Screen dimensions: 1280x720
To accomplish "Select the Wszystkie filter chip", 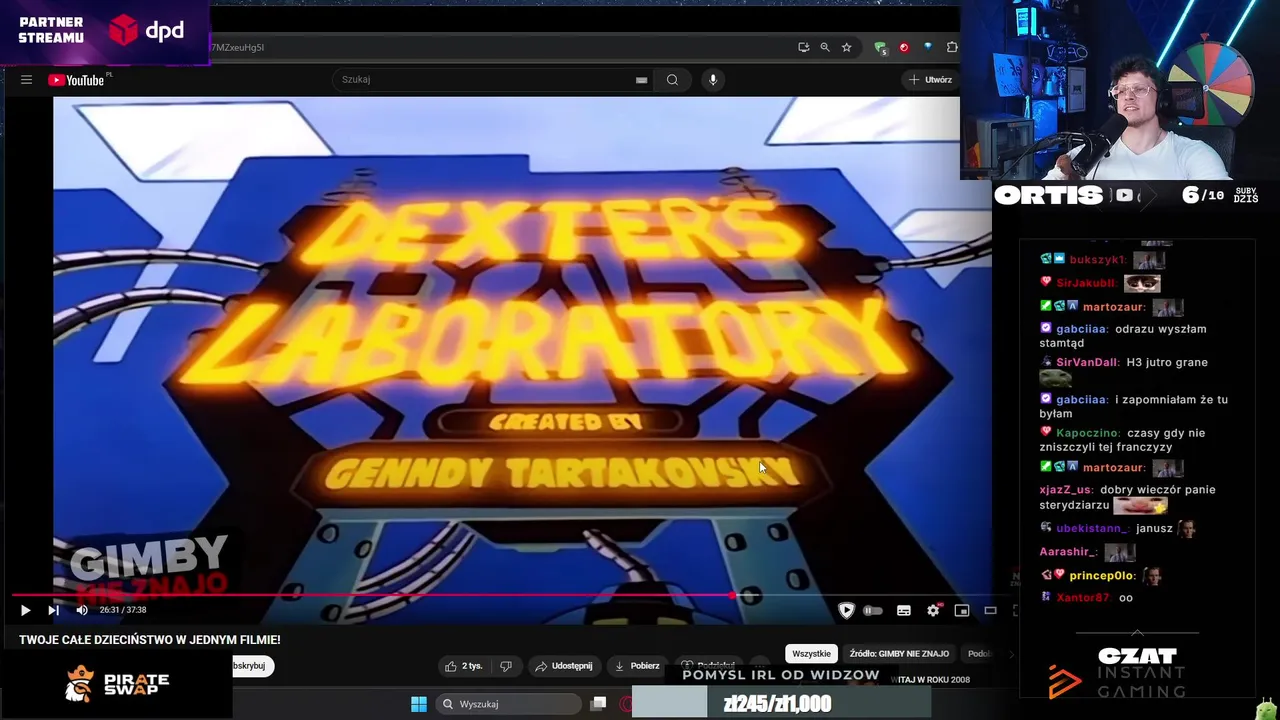I will pos(811,654).
